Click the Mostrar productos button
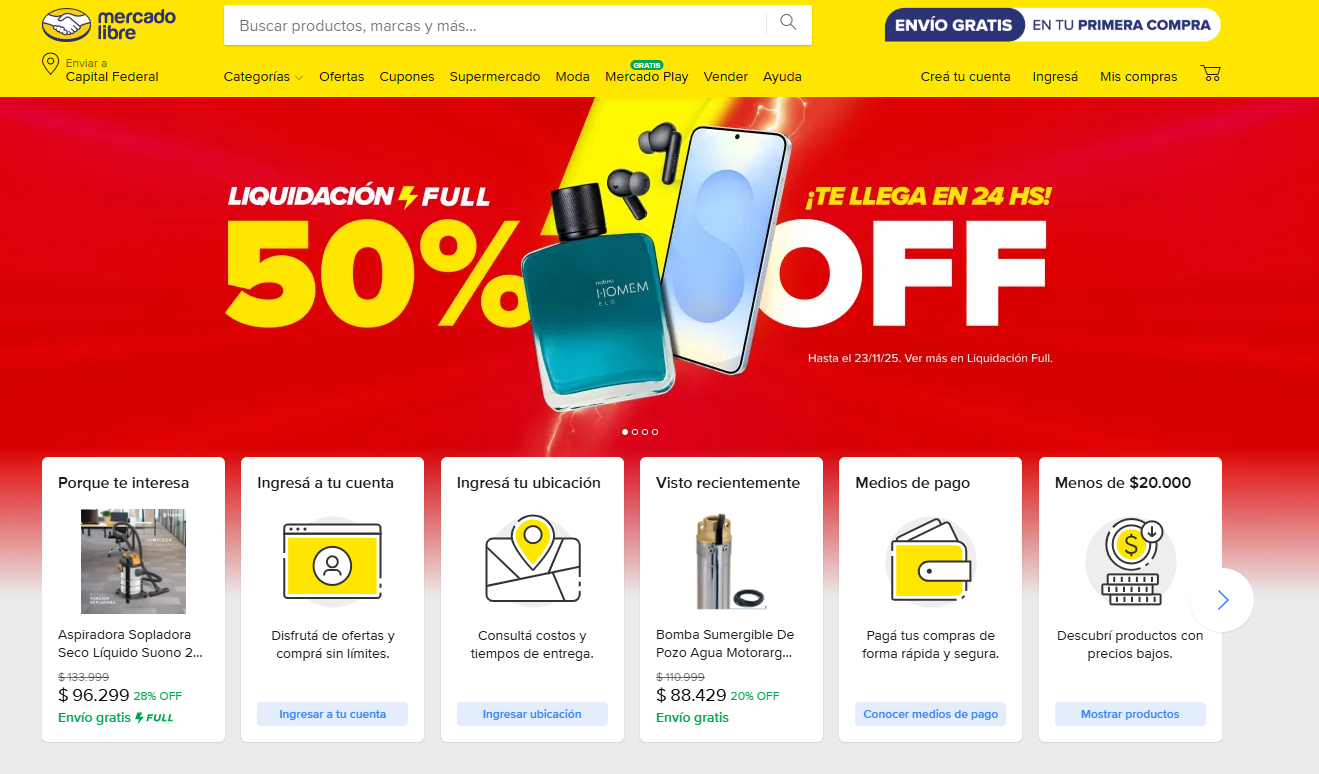The image size is (1319, 774). coord(1130,714)
